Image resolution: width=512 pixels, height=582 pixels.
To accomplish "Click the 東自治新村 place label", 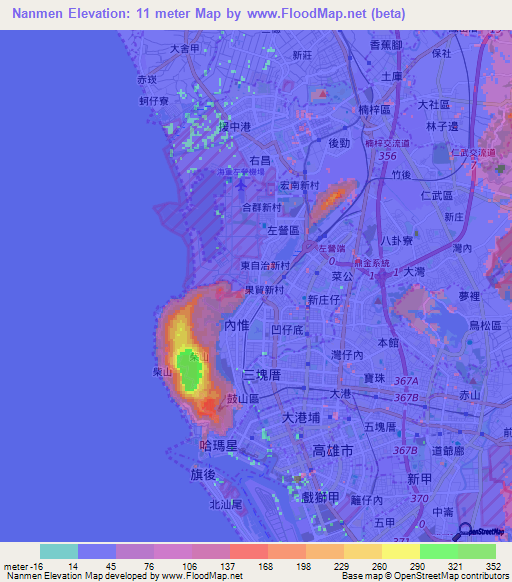I will click(x=265, y=265).
